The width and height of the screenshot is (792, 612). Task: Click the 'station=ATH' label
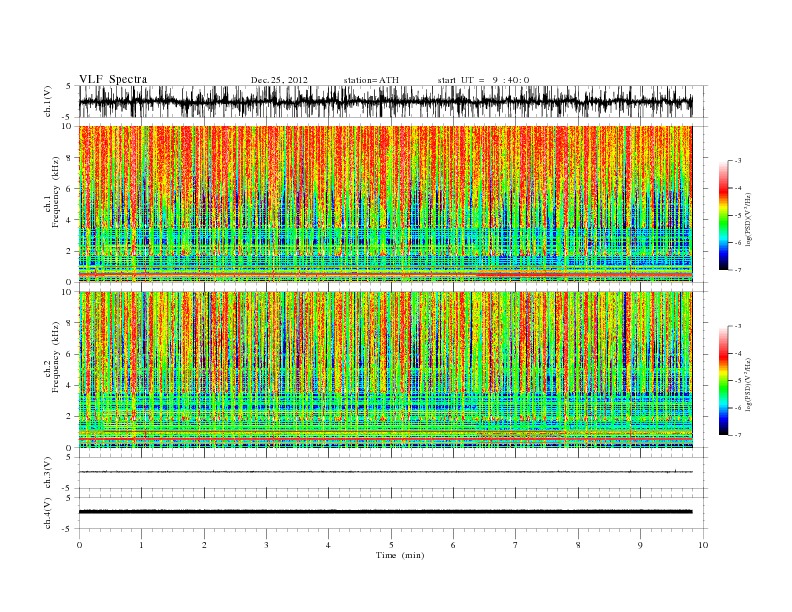coord(371,80)
